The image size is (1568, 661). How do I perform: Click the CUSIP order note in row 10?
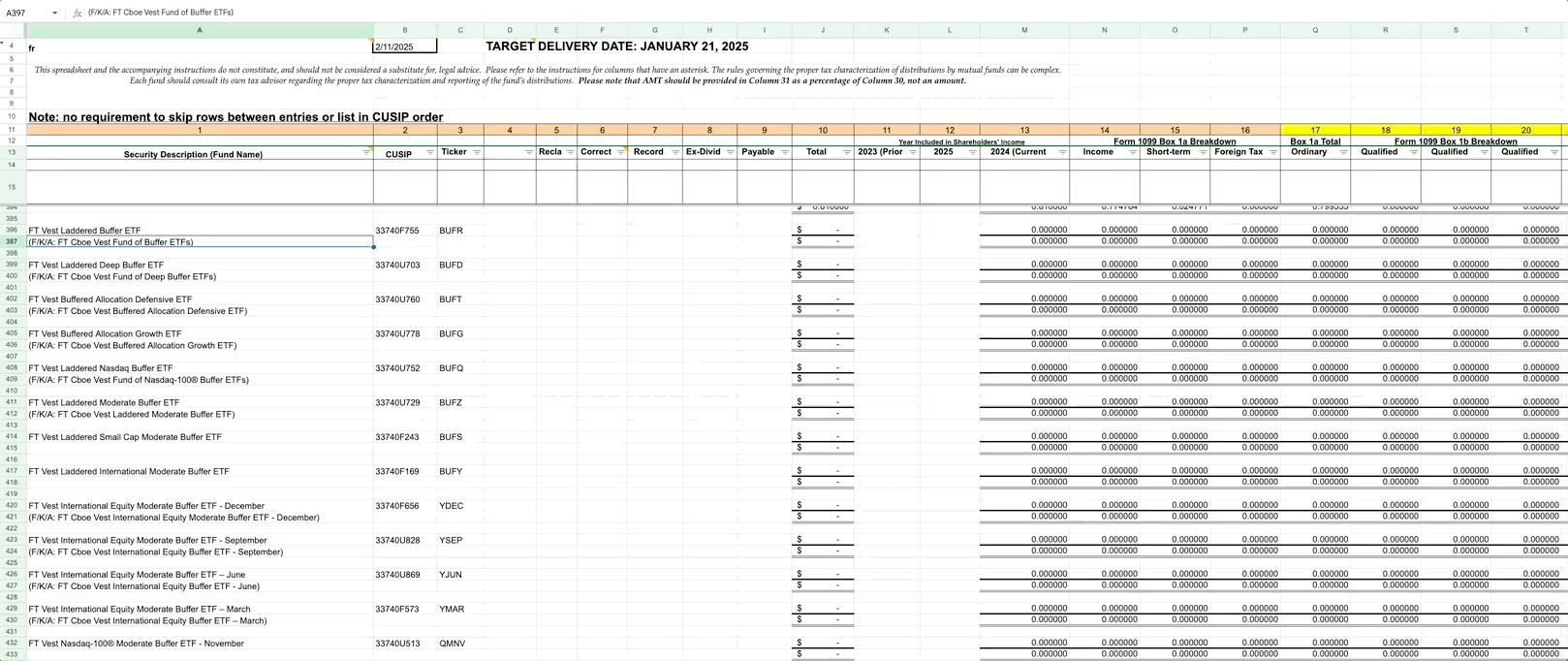point(235,117)
